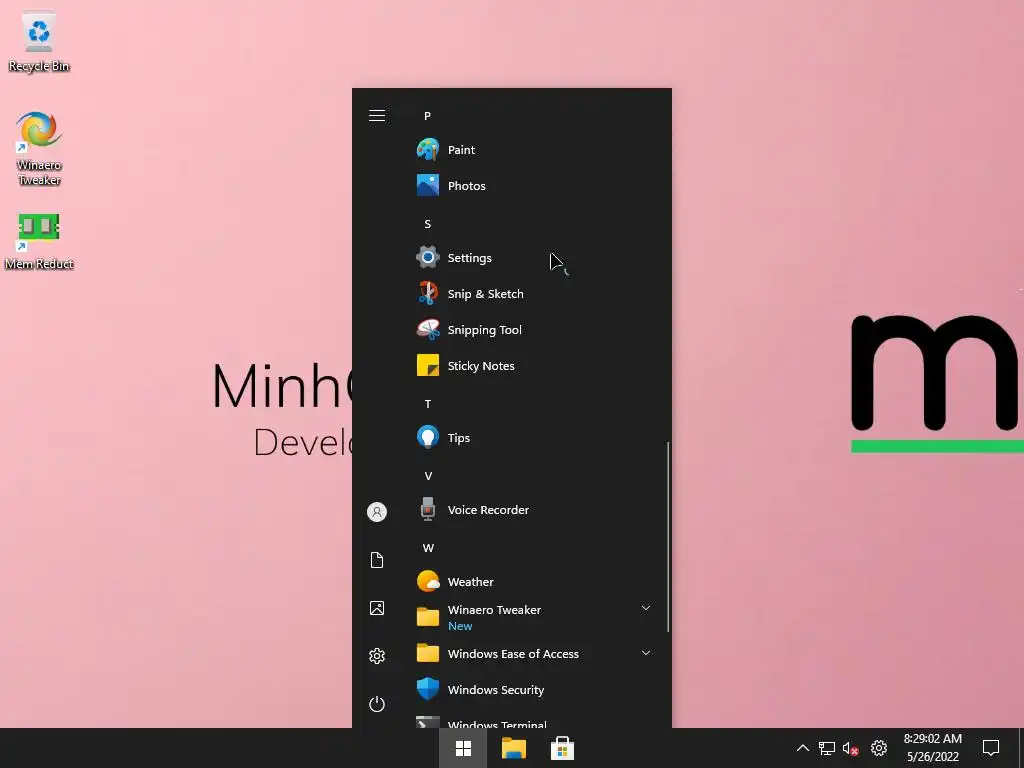Click the Winaero Tweaker folder icon
Screen dimensions: 1024x768
tap(428, 616)
